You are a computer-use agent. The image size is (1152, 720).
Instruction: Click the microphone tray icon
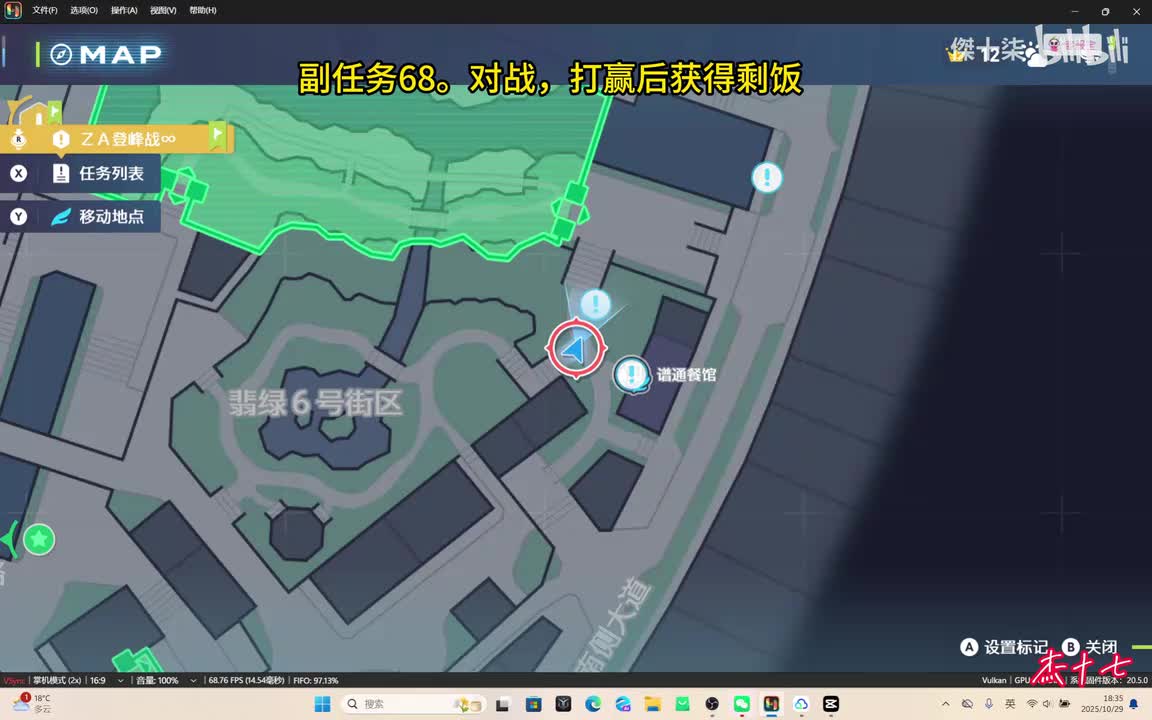[989, 704]
